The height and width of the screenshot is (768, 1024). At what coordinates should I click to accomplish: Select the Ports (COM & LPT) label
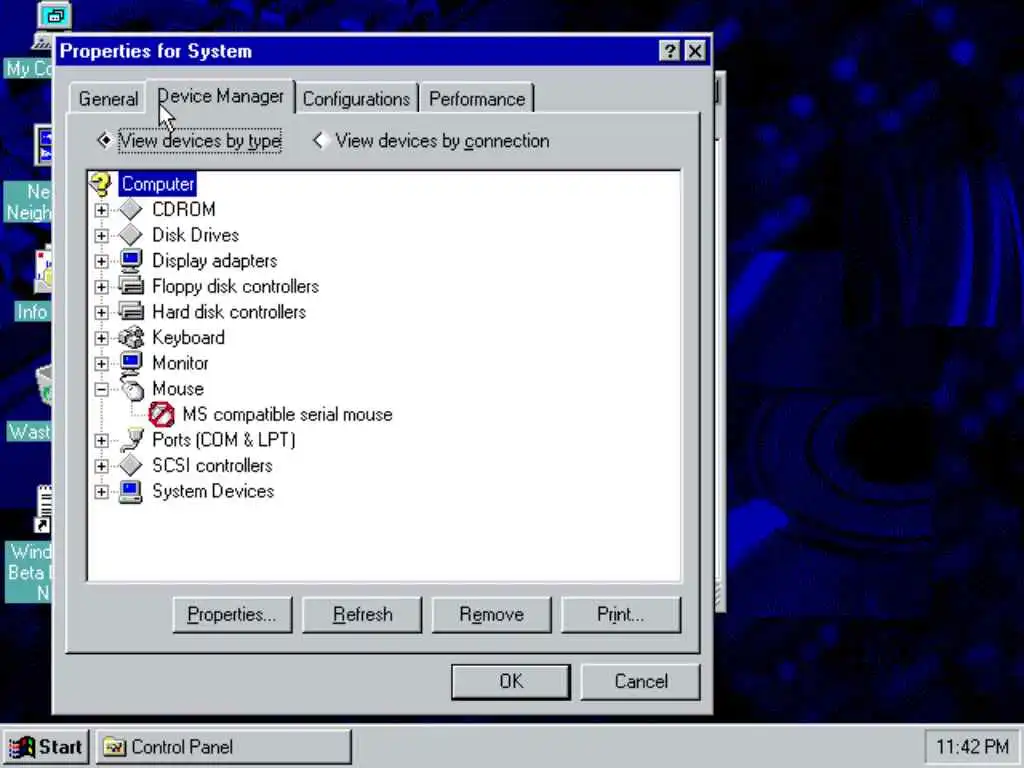(x=223, y=440)
